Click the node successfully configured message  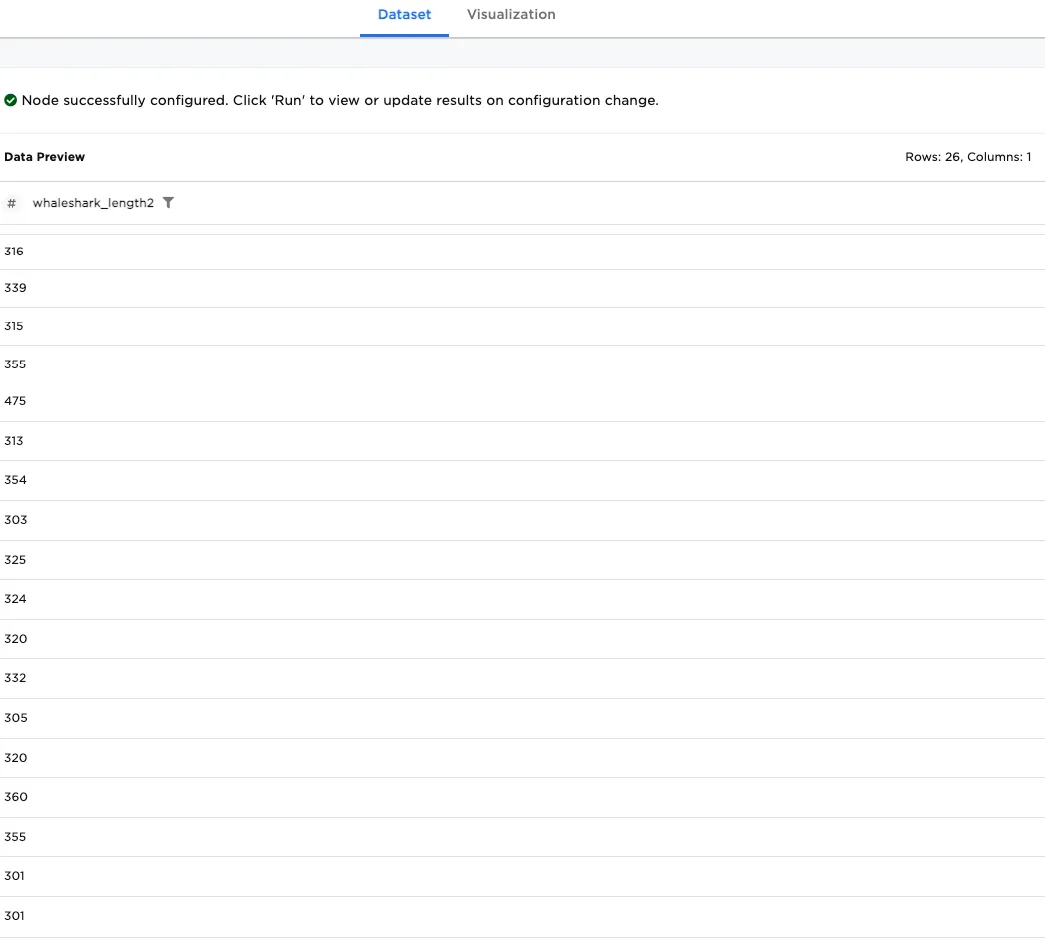[x=340, y=100]
